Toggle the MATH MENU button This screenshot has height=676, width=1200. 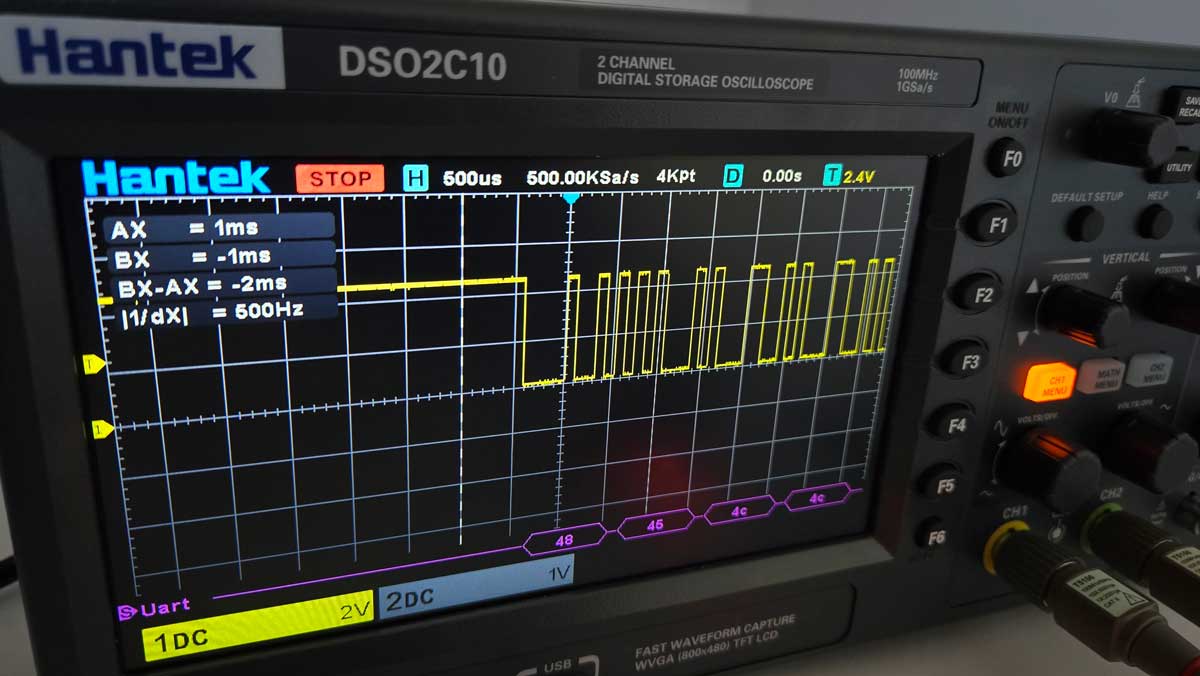1101,375
